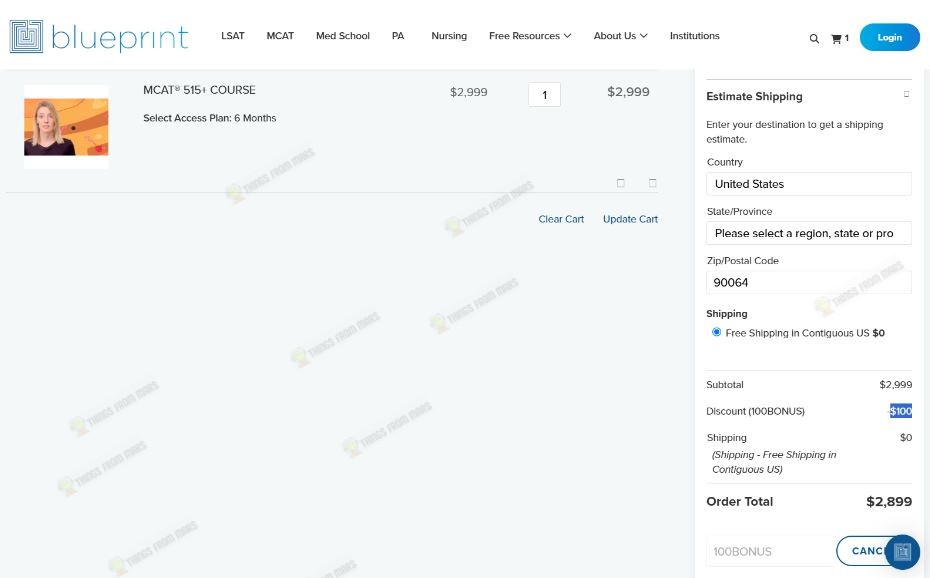The image size is (930, 578).
Task: Click the Estimate Shipping heading
Action: point(754,96)
